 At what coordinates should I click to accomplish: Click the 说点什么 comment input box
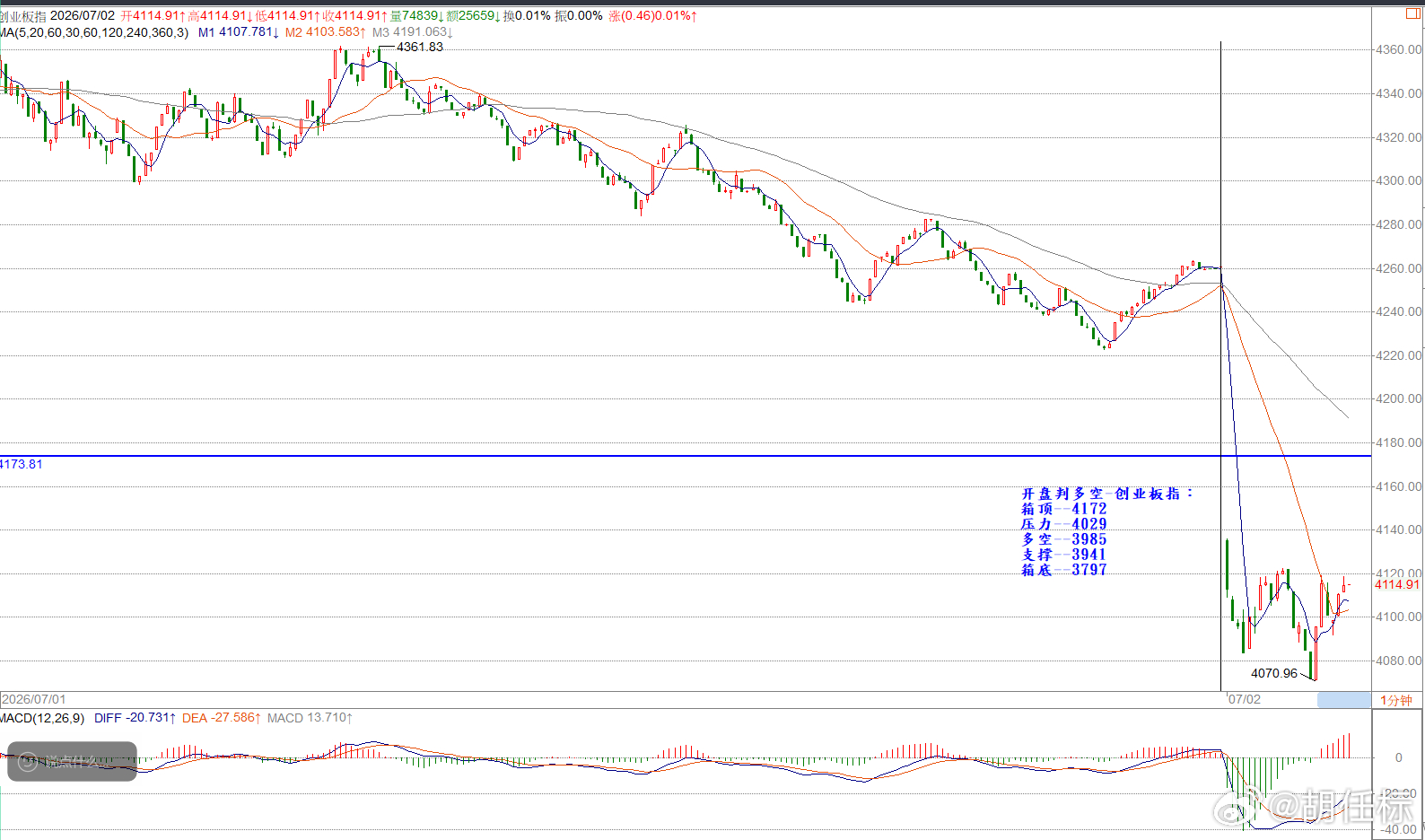click(x=72, y=762)
